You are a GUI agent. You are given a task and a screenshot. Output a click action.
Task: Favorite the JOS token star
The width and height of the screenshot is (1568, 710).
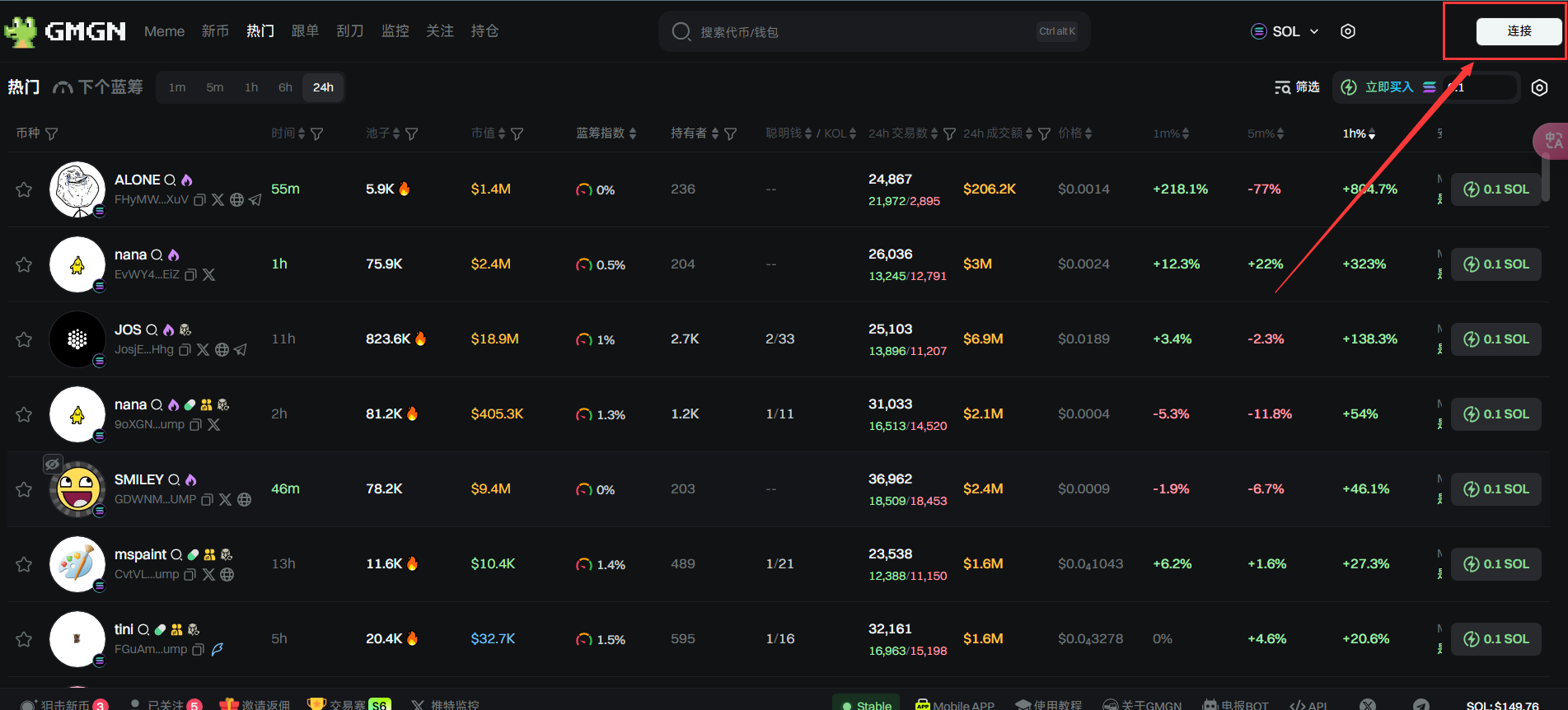point(24,339)
